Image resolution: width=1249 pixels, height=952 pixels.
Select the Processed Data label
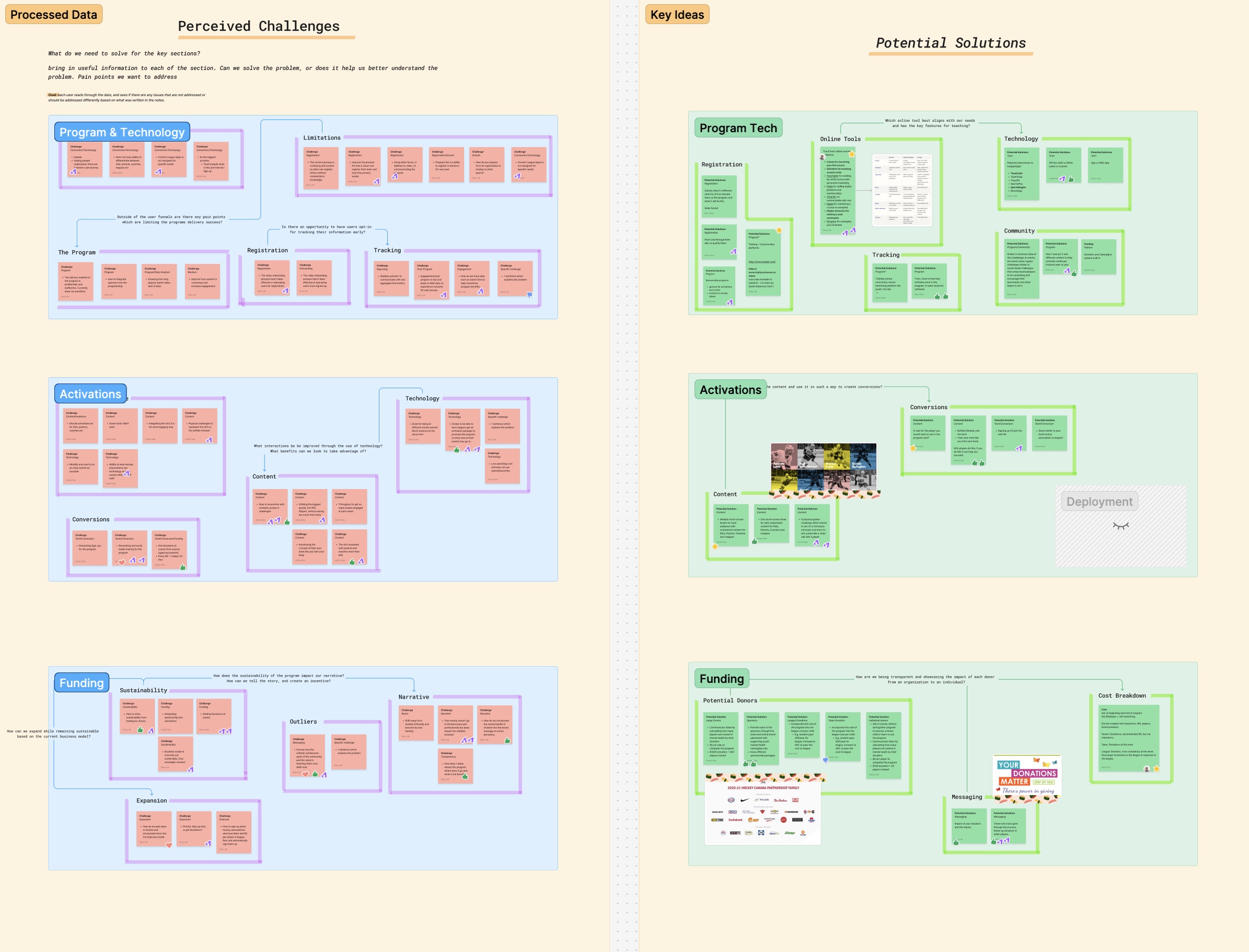coord(54,15)
